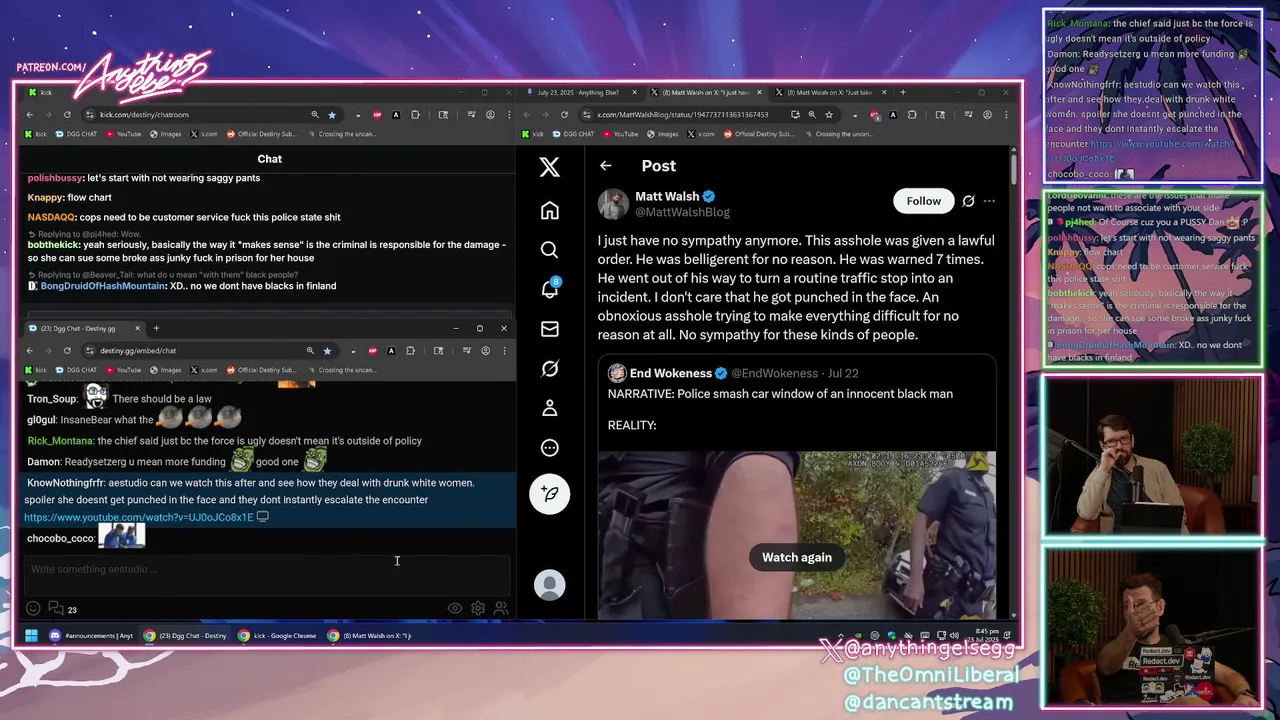1280x720 pixels.
Task: Bookmark the kick.com chatroom page star
Action: (332, 115)
